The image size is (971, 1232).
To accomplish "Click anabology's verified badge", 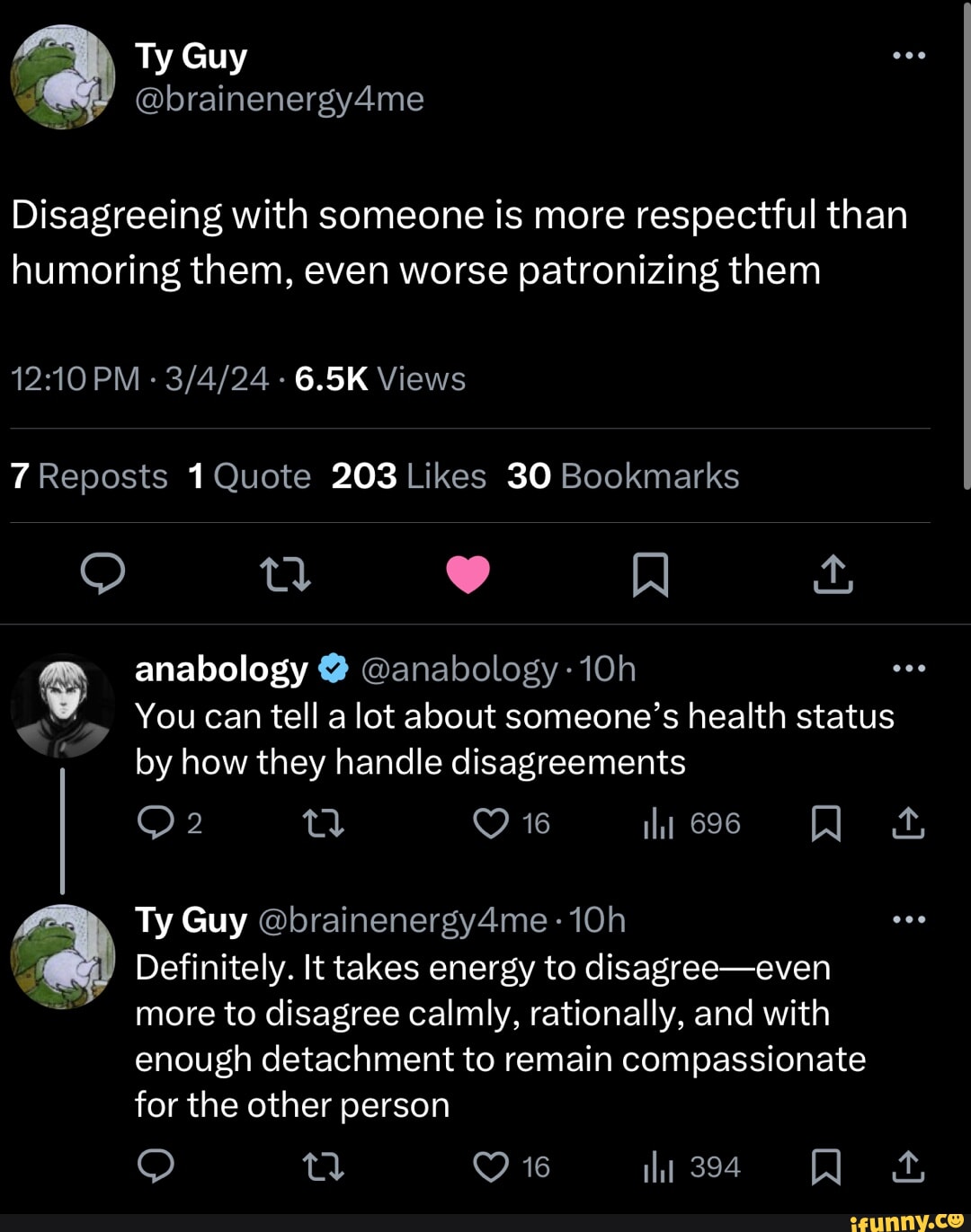I will 333,668.
